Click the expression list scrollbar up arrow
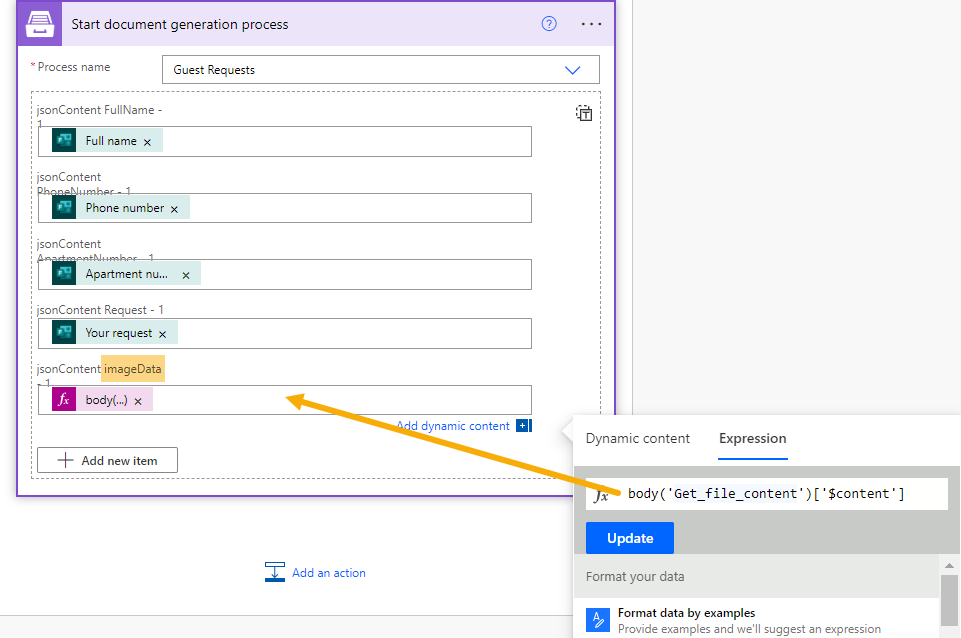961x638 pixels. click(949, 566)
